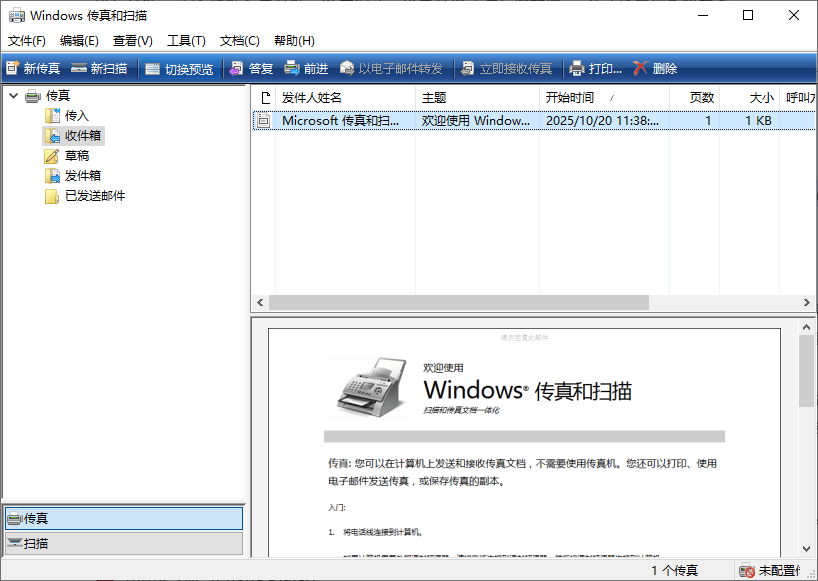Click the preview pane scroll up arrow
The image size is (818, 581).
tap(807, 327)
